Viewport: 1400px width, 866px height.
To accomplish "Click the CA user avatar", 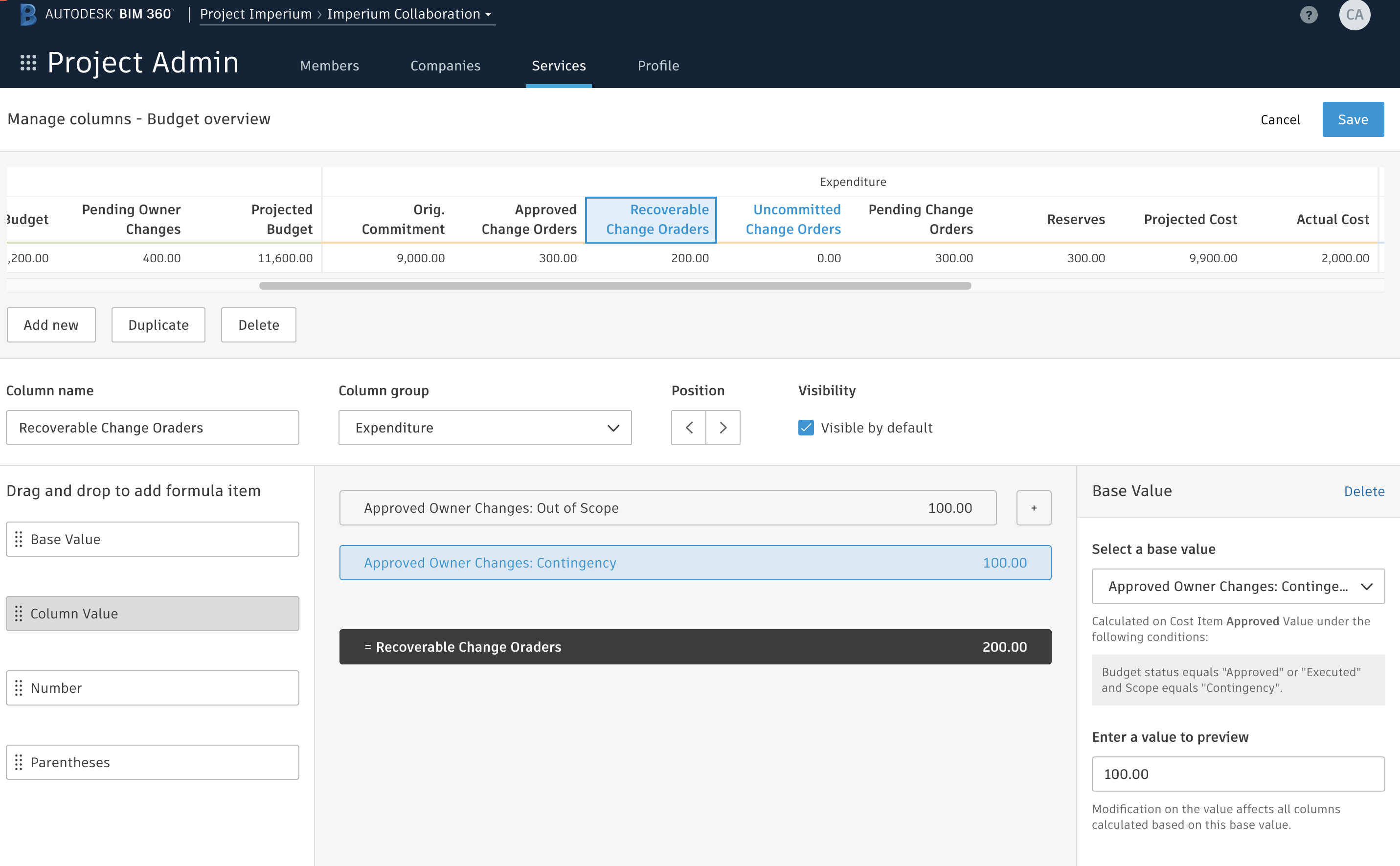I will (x=1355, y=14).
